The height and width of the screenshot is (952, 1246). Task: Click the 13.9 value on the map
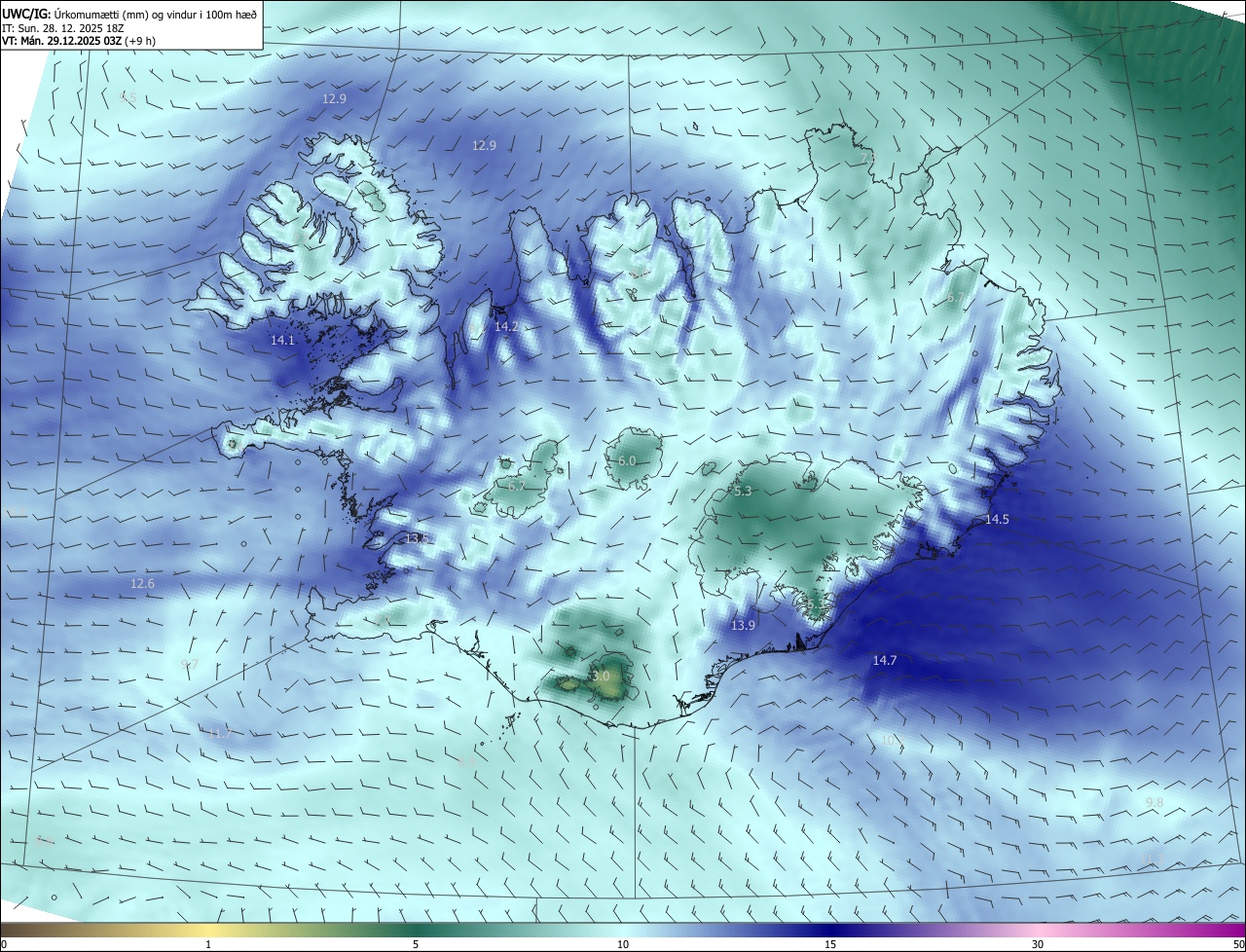743,625
